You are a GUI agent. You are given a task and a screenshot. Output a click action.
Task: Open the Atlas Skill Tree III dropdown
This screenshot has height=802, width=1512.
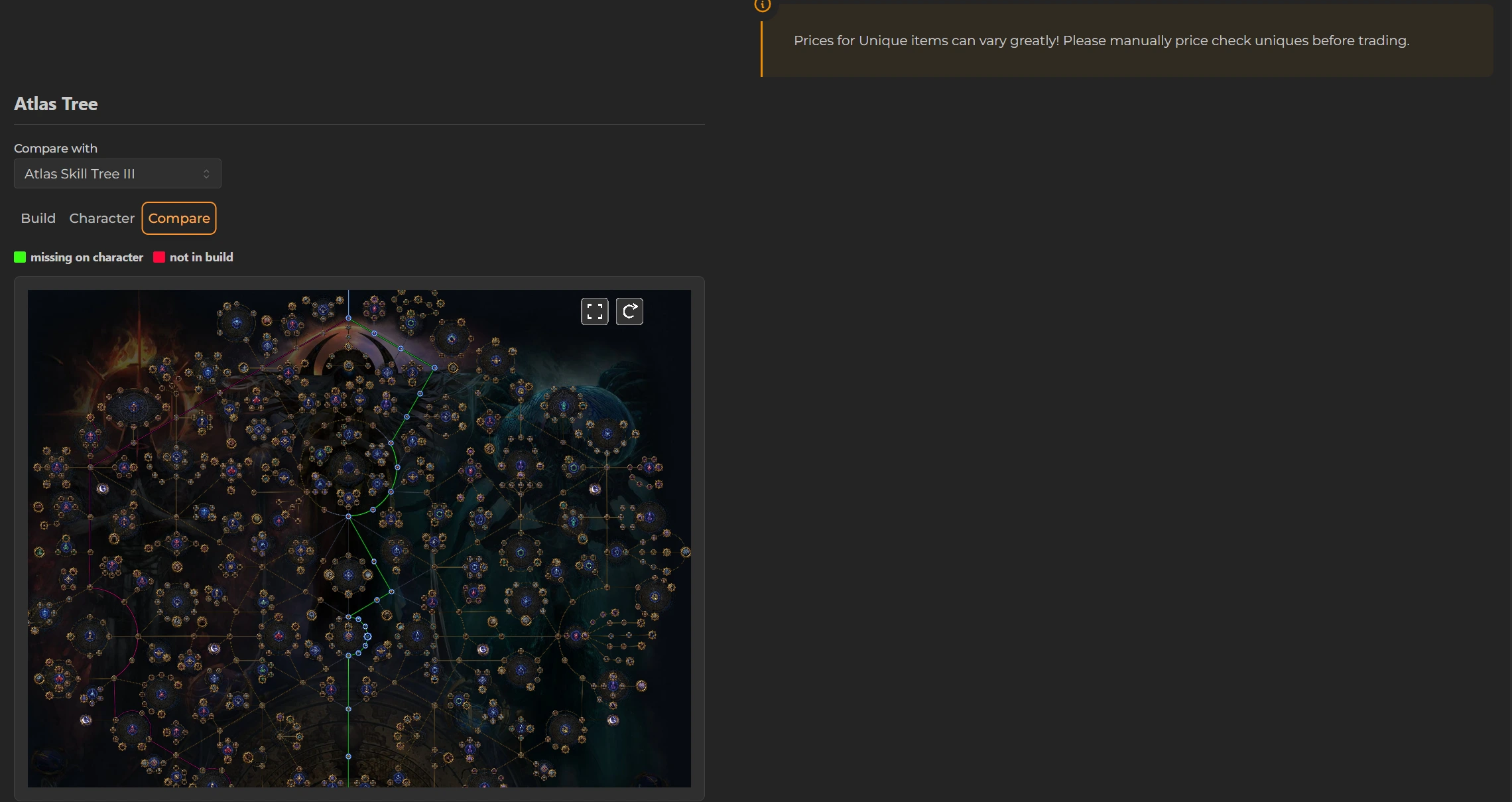point(117,174)
